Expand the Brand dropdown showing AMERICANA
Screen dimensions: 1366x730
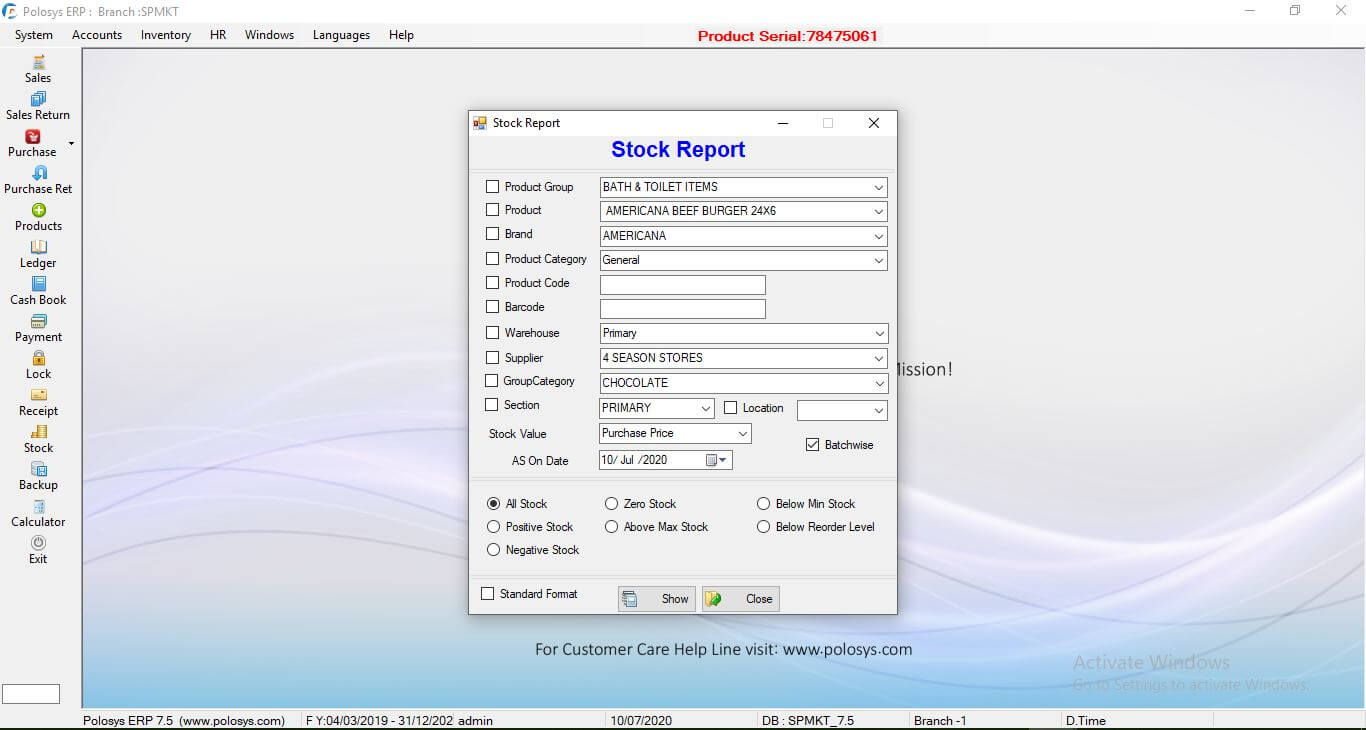tap(743, 236)
